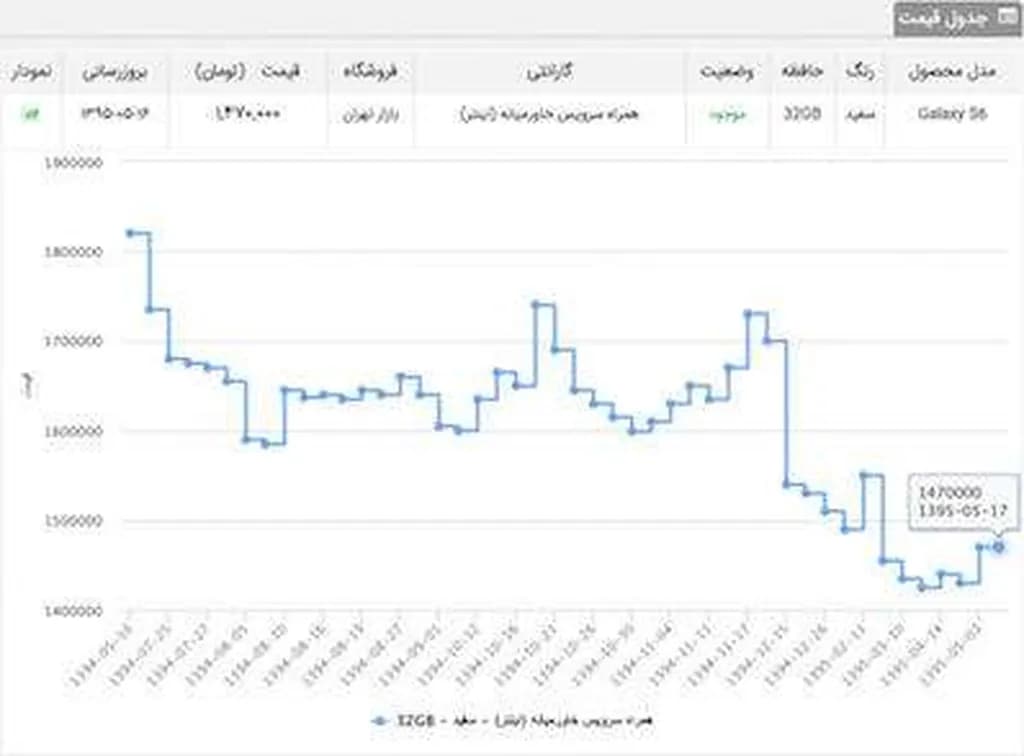Click the product model (مدل محصول) column header
Screen dimensions: 1024x756
pyautogui.click(x=951, y=73)
